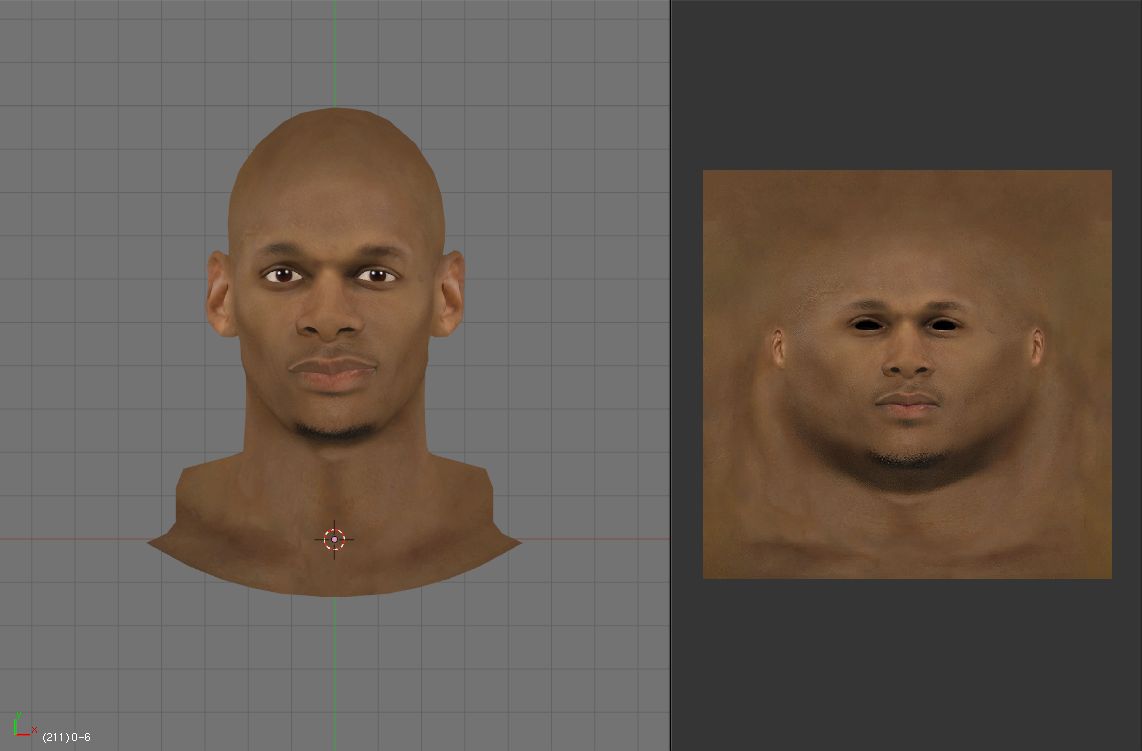The image size is (1142, 751).
Task: Click the 3D model's right-side eye
Action: pos(378,275)
